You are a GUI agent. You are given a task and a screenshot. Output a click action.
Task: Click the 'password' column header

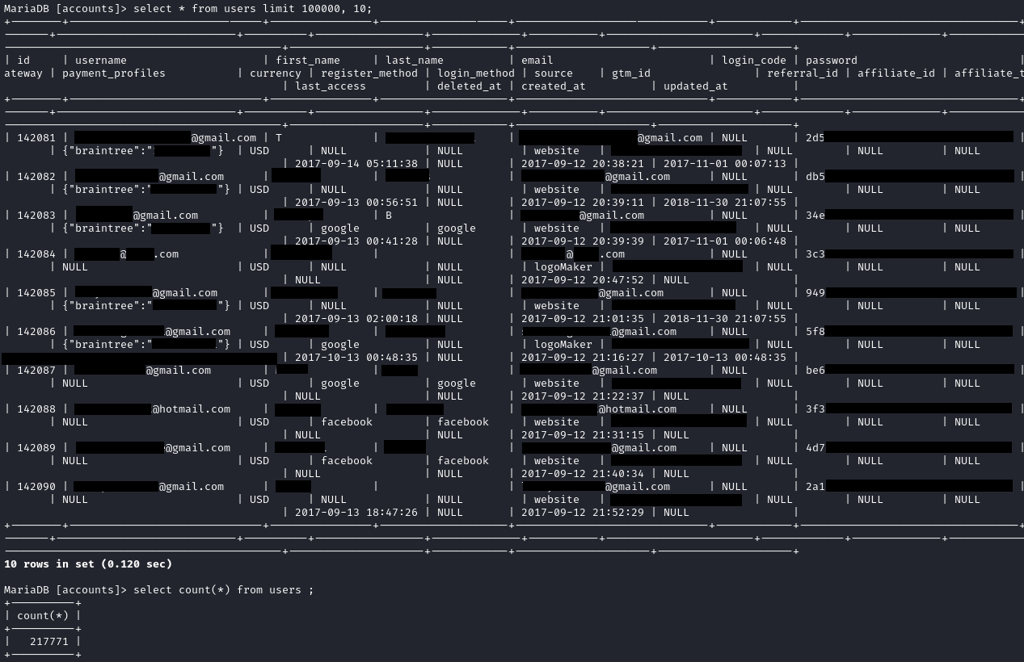tap(831, 60)
